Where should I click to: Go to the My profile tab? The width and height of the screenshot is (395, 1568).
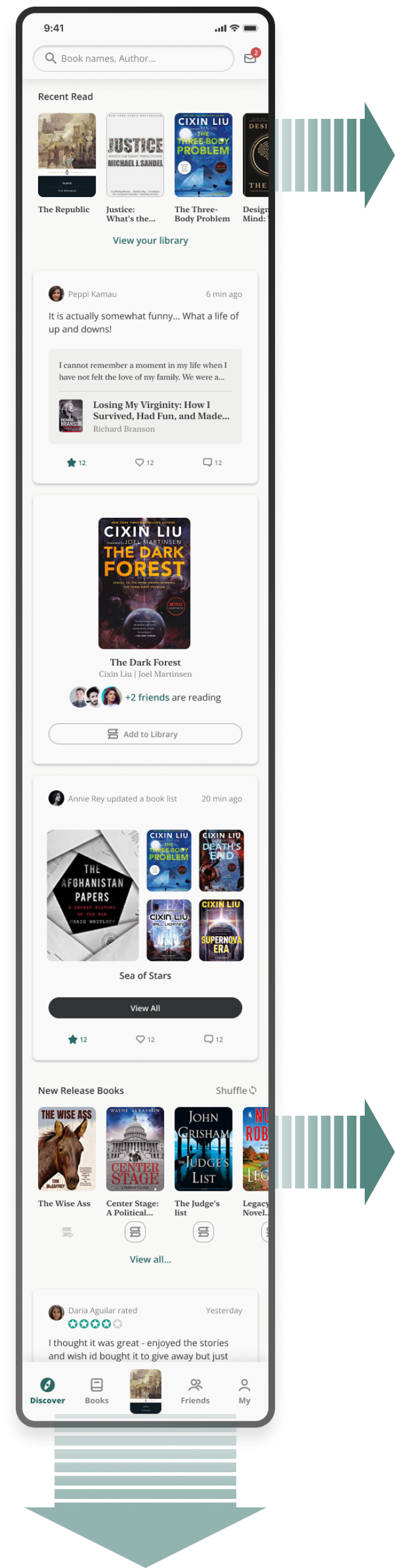click(x=244, y=1392)
